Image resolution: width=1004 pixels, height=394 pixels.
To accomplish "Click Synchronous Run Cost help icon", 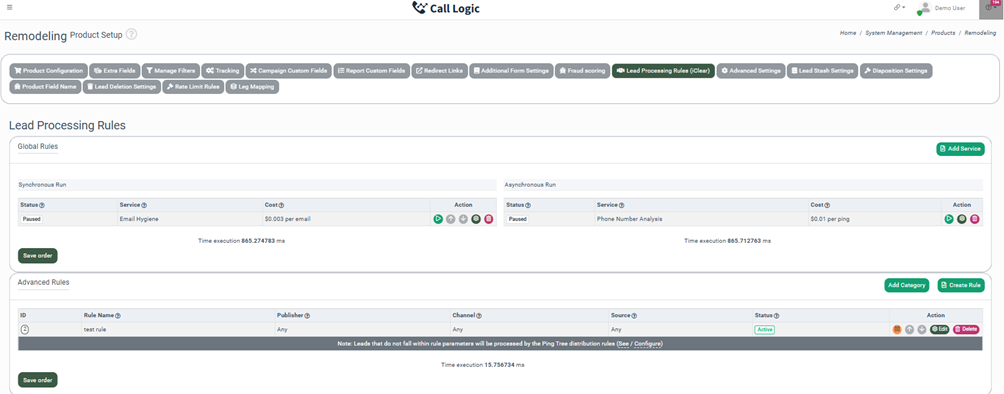I will (x=281, y=206).
